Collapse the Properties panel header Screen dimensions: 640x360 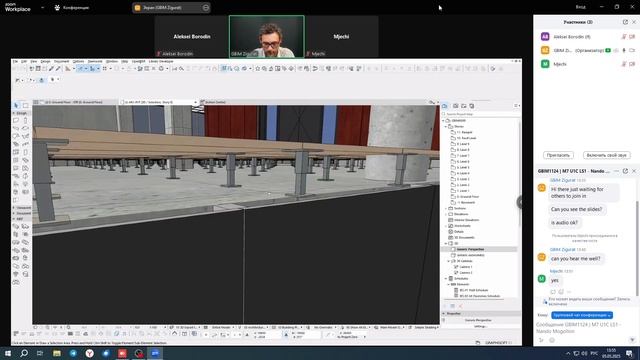coord(444,313)
